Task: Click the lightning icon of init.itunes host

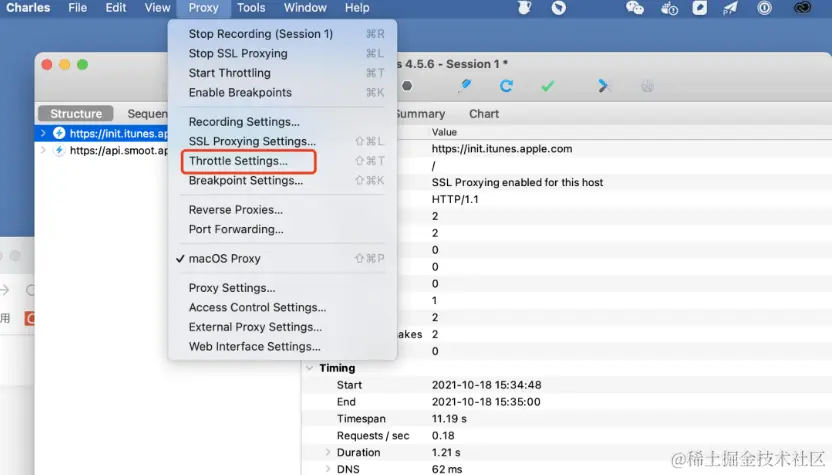Action: [59, 133]
